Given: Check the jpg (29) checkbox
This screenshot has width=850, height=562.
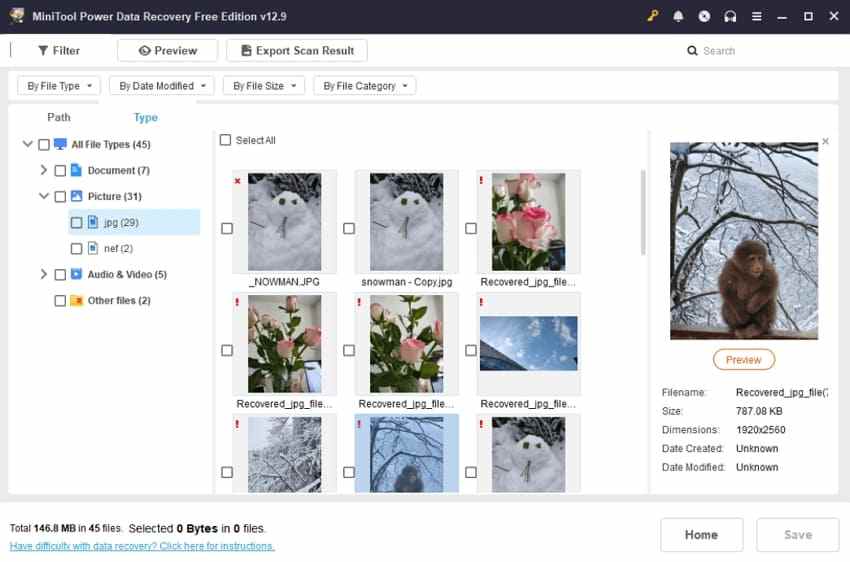Looking at the screenshot, I should [x=76, y=223].
